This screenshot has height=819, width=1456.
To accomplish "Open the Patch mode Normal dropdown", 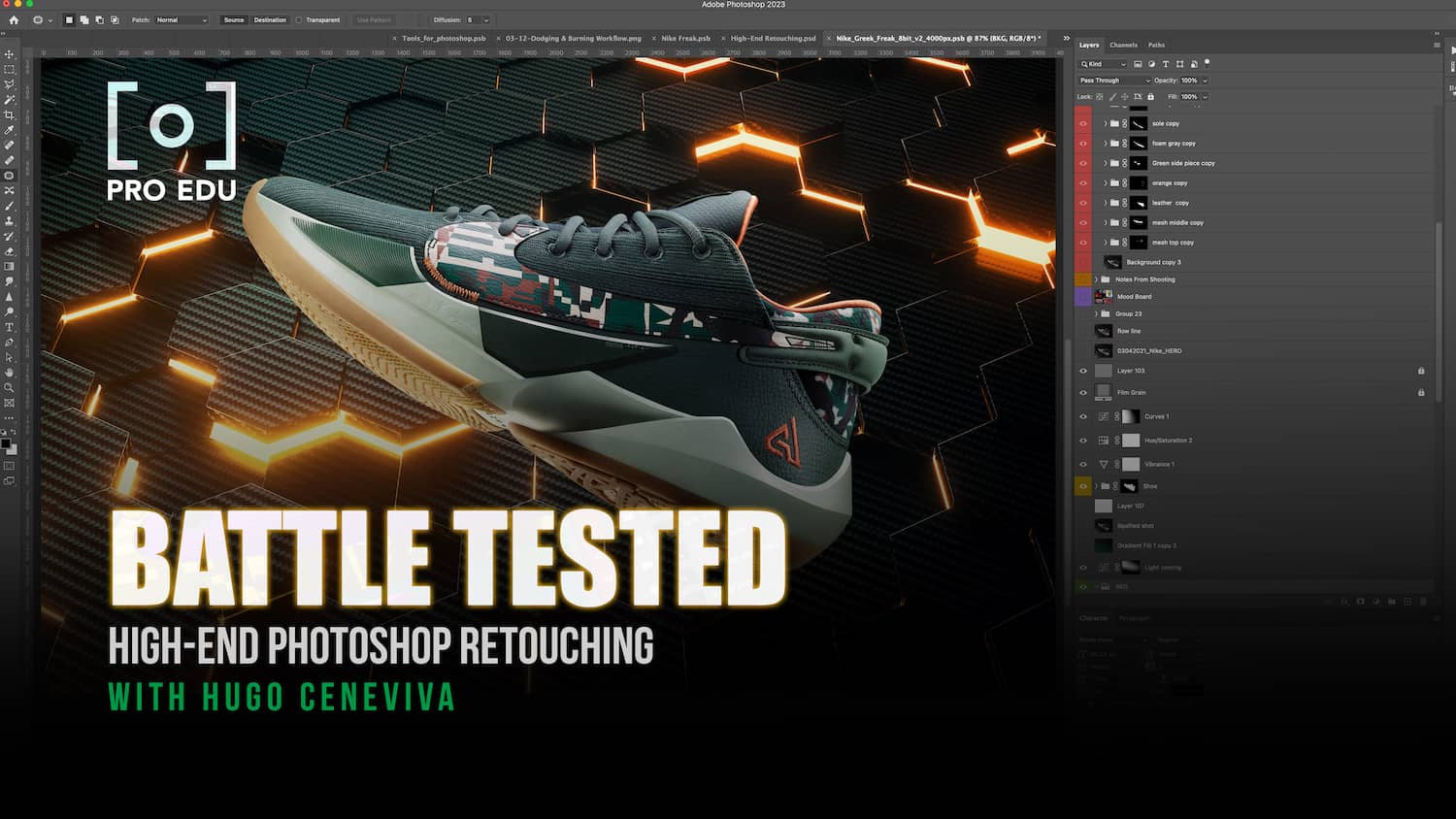I will (182, 19).
